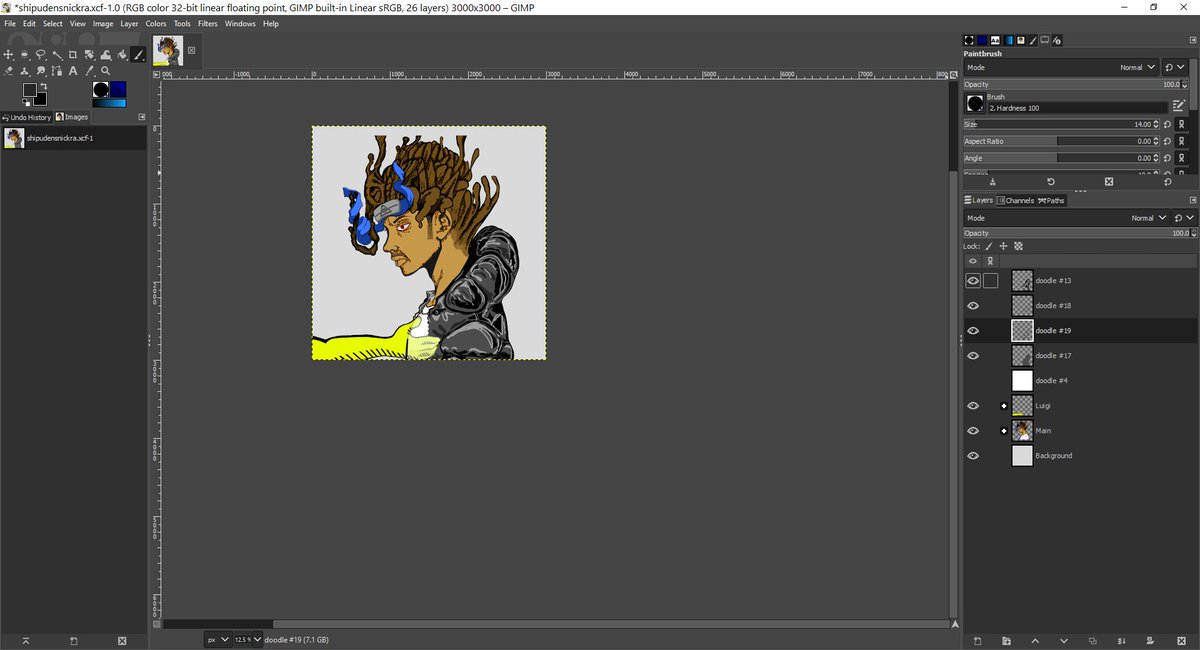Screen dimensions: 1200x650
Task: Open the layer mode group switcher
Action: pyautogui.click(x=1184, y=218)
